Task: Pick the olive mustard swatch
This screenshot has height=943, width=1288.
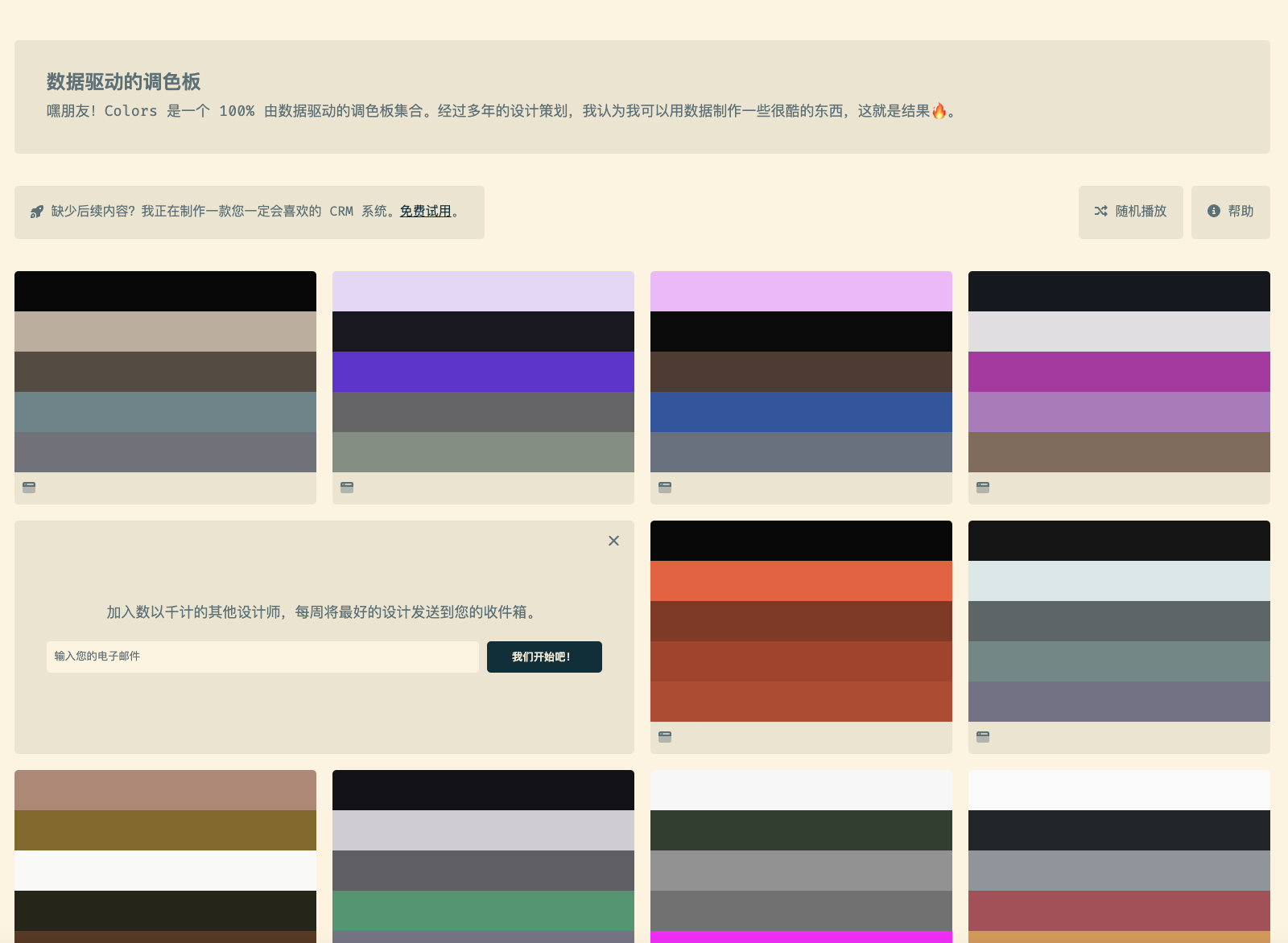Action: (x=165, y=830)
